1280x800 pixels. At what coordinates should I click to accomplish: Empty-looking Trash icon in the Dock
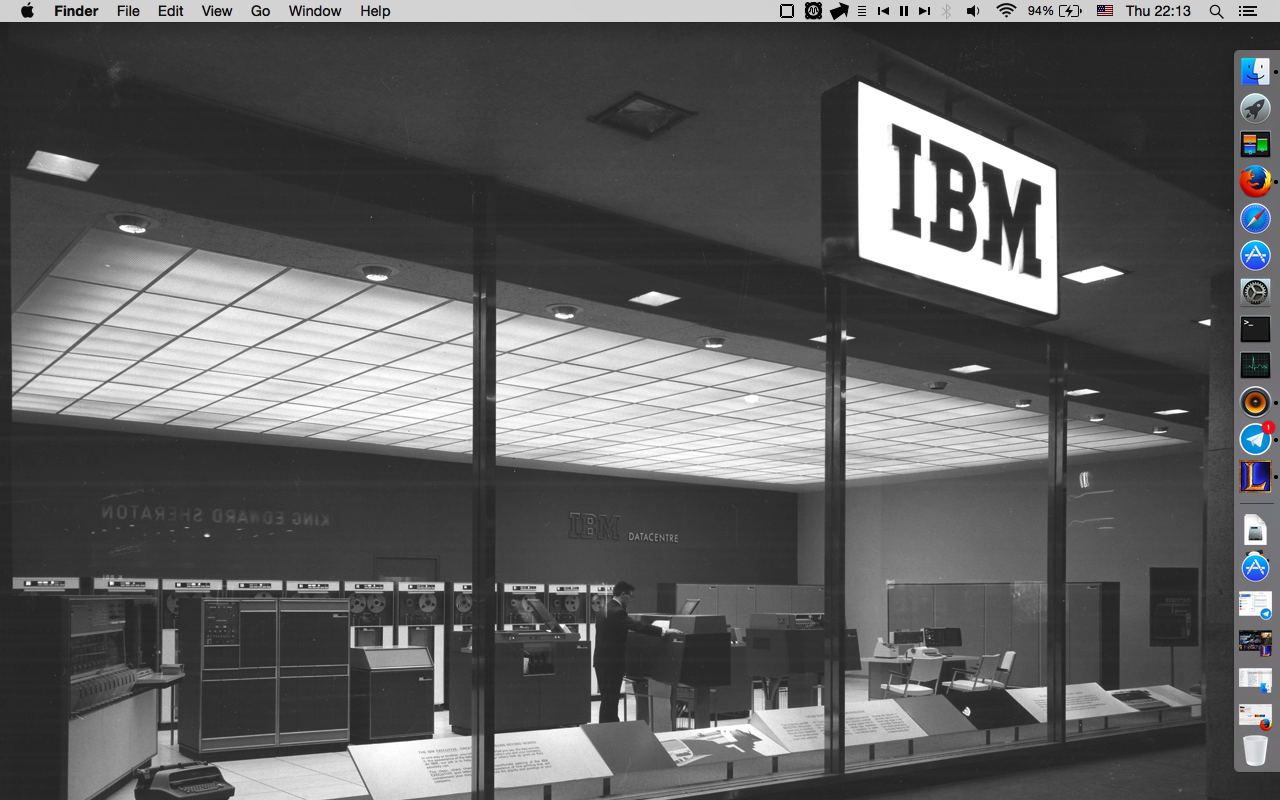point(1255,750)
